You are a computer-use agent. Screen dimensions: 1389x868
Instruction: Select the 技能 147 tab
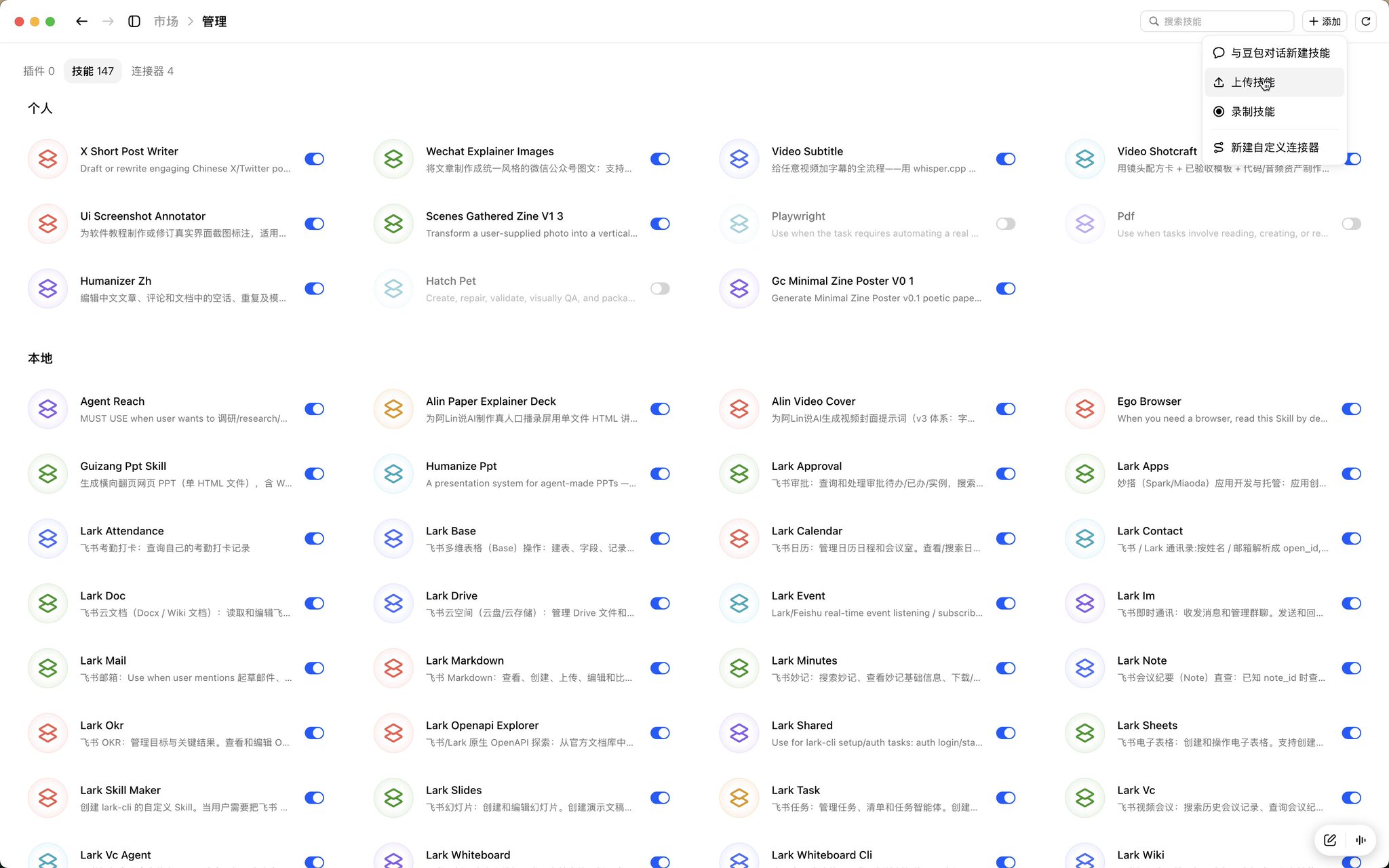tap(93, 71)
